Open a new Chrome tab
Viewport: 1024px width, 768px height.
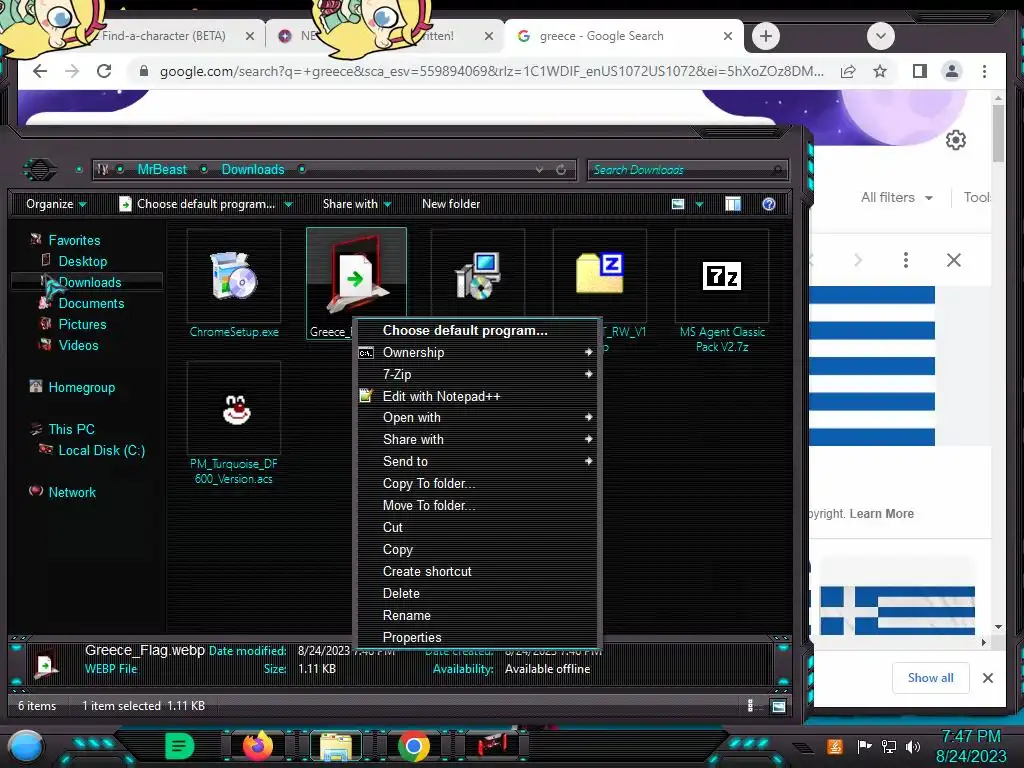pyautogui.click(x=765, y=36)
